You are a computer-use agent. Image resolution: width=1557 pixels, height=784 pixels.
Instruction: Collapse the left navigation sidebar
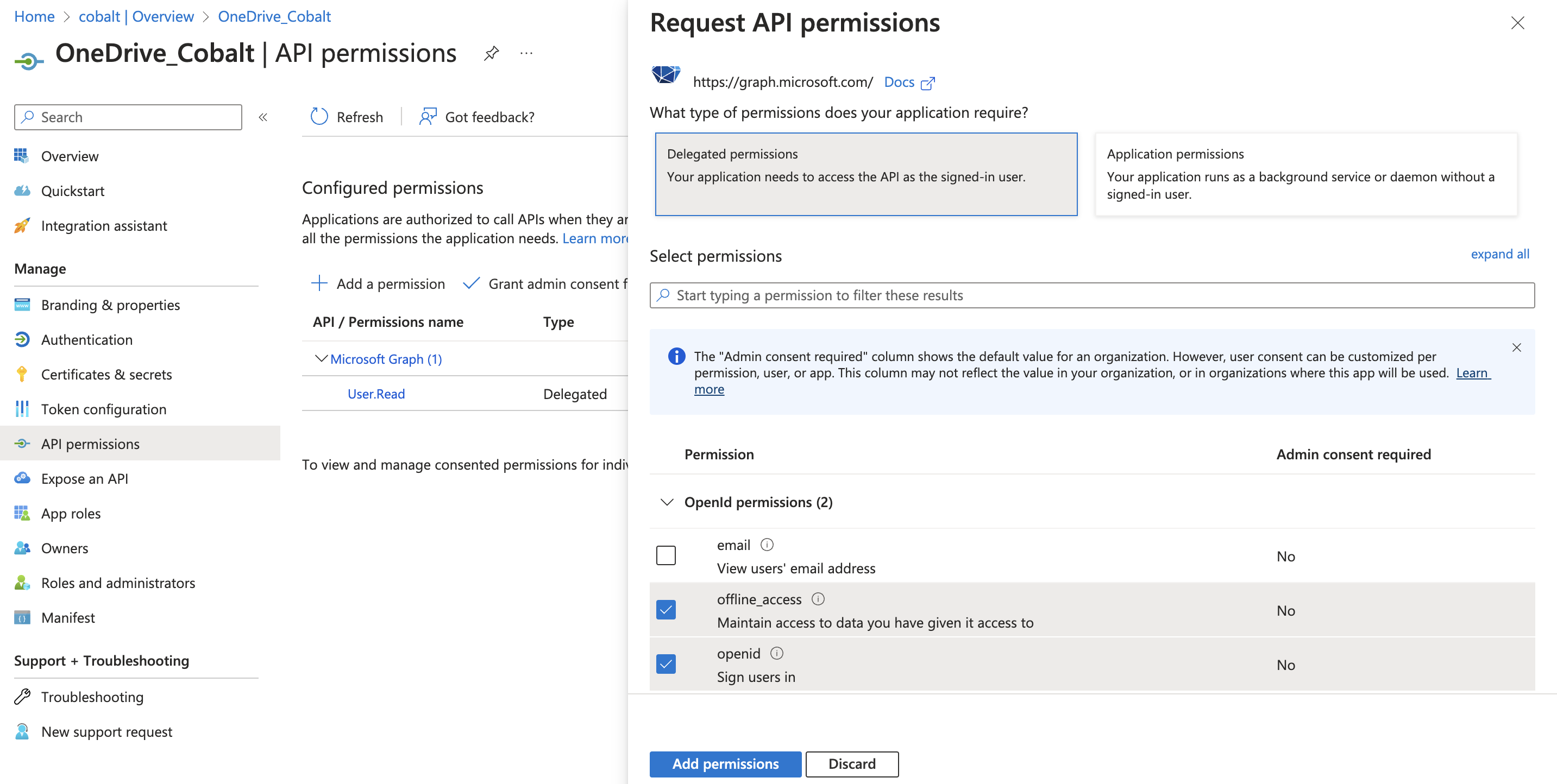click(263, 117)
